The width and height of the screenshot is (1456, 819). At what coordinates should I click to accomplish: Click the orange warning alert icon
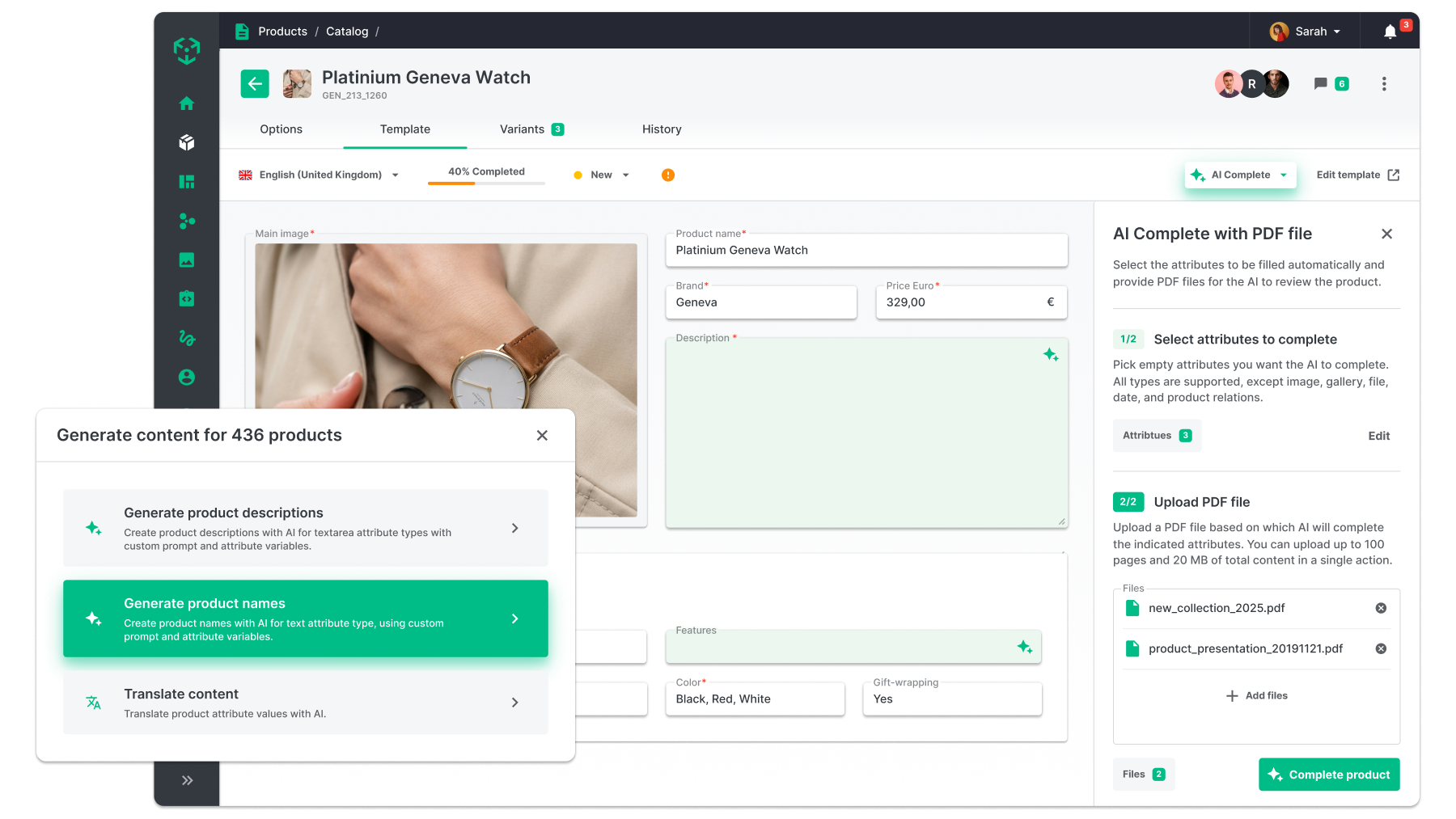coord(668,175)
